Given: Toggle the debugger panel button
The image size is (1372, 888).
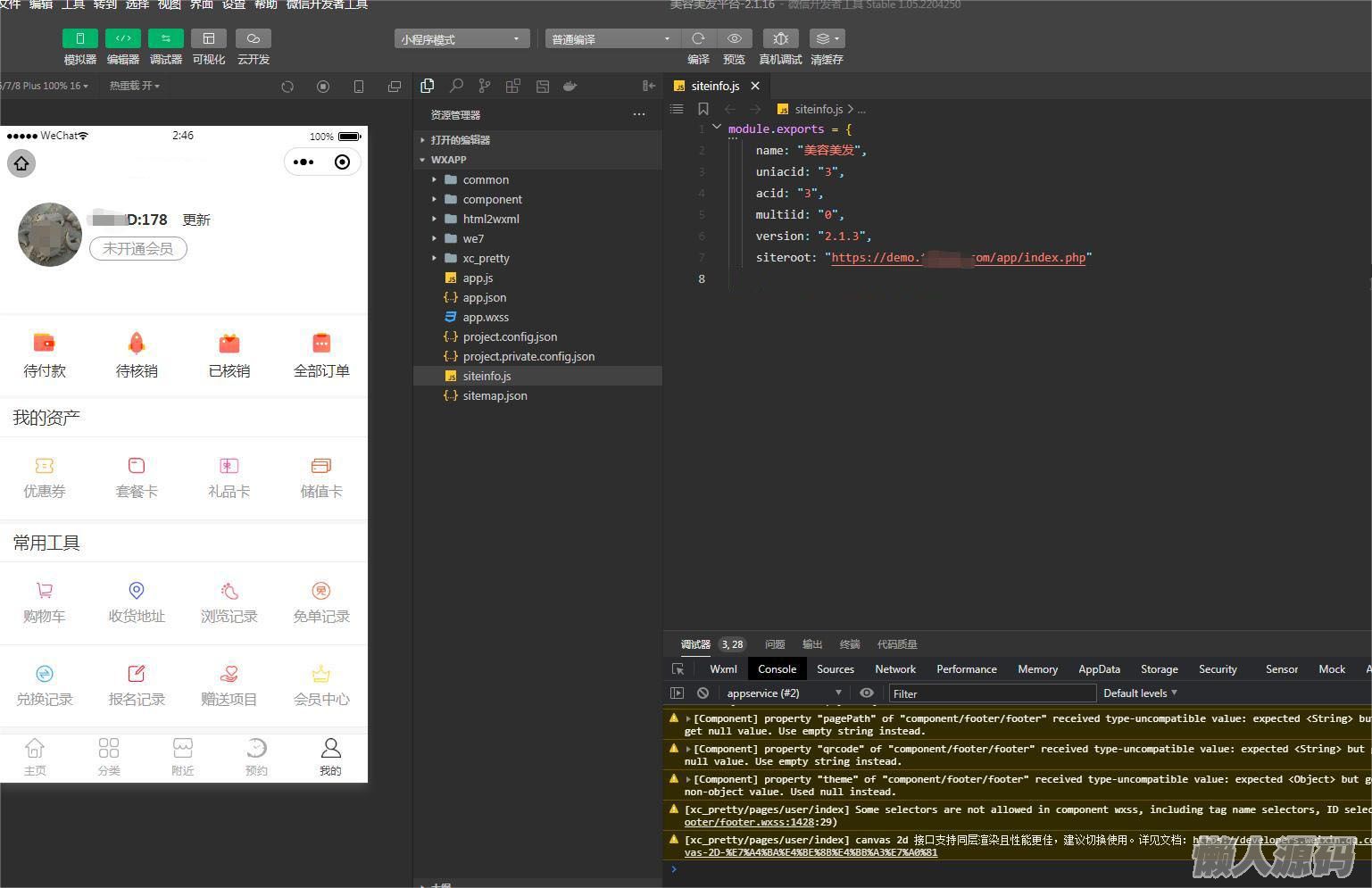Looking at the screenshot, I should pos(165,38).
